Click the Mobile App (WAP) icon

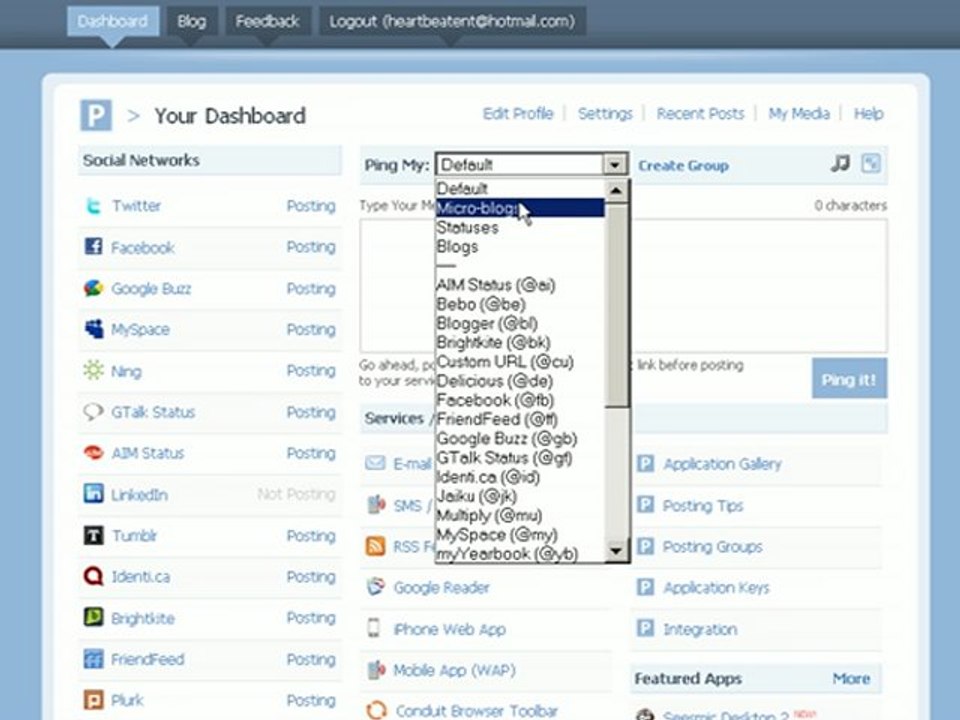point(375,669)
